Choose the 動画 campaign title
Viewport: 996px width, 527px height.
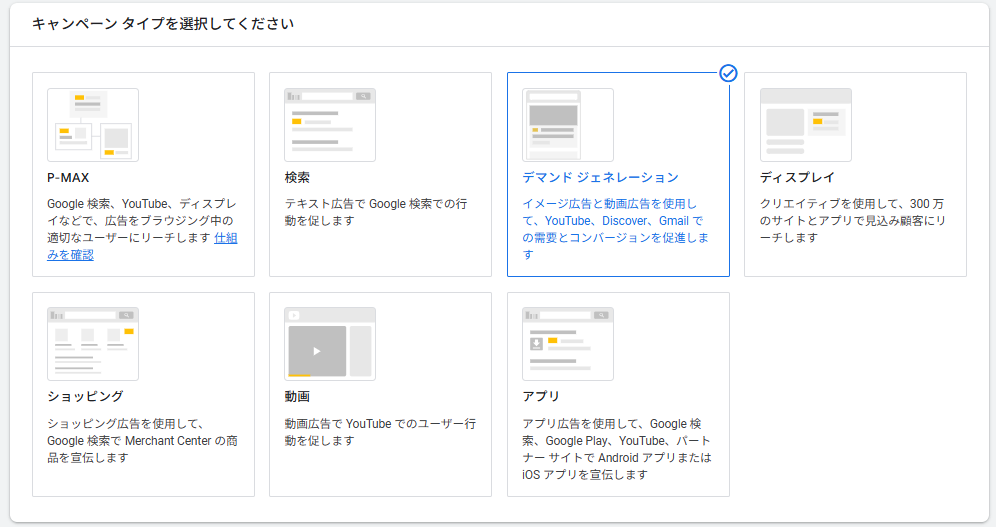[297, 397]
